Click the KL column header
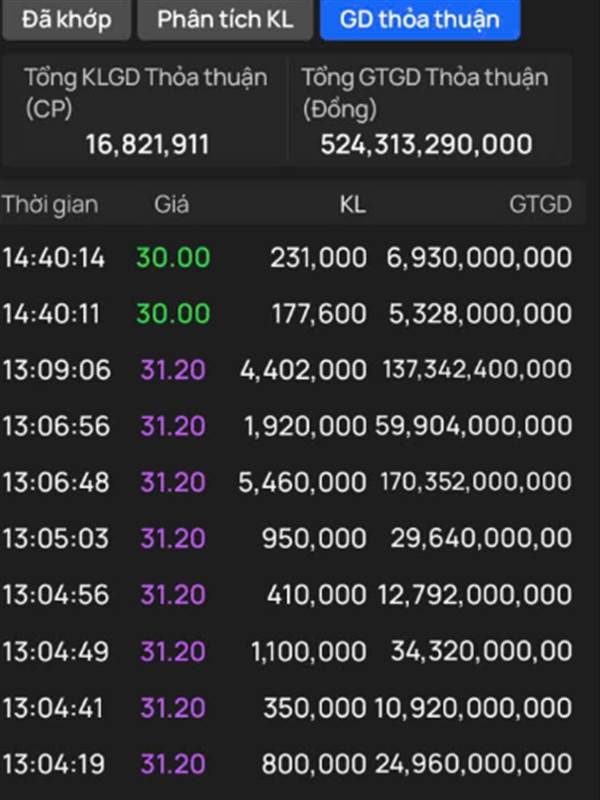Viewport: 600px width, 800px height. click(x=352, y=205)
